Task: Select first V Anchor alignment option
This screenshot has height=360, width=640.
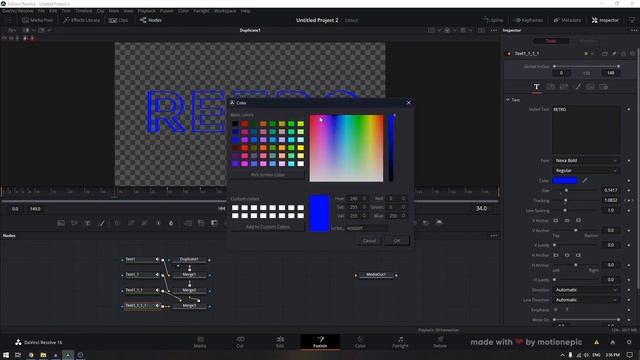Action: [556, 220]
